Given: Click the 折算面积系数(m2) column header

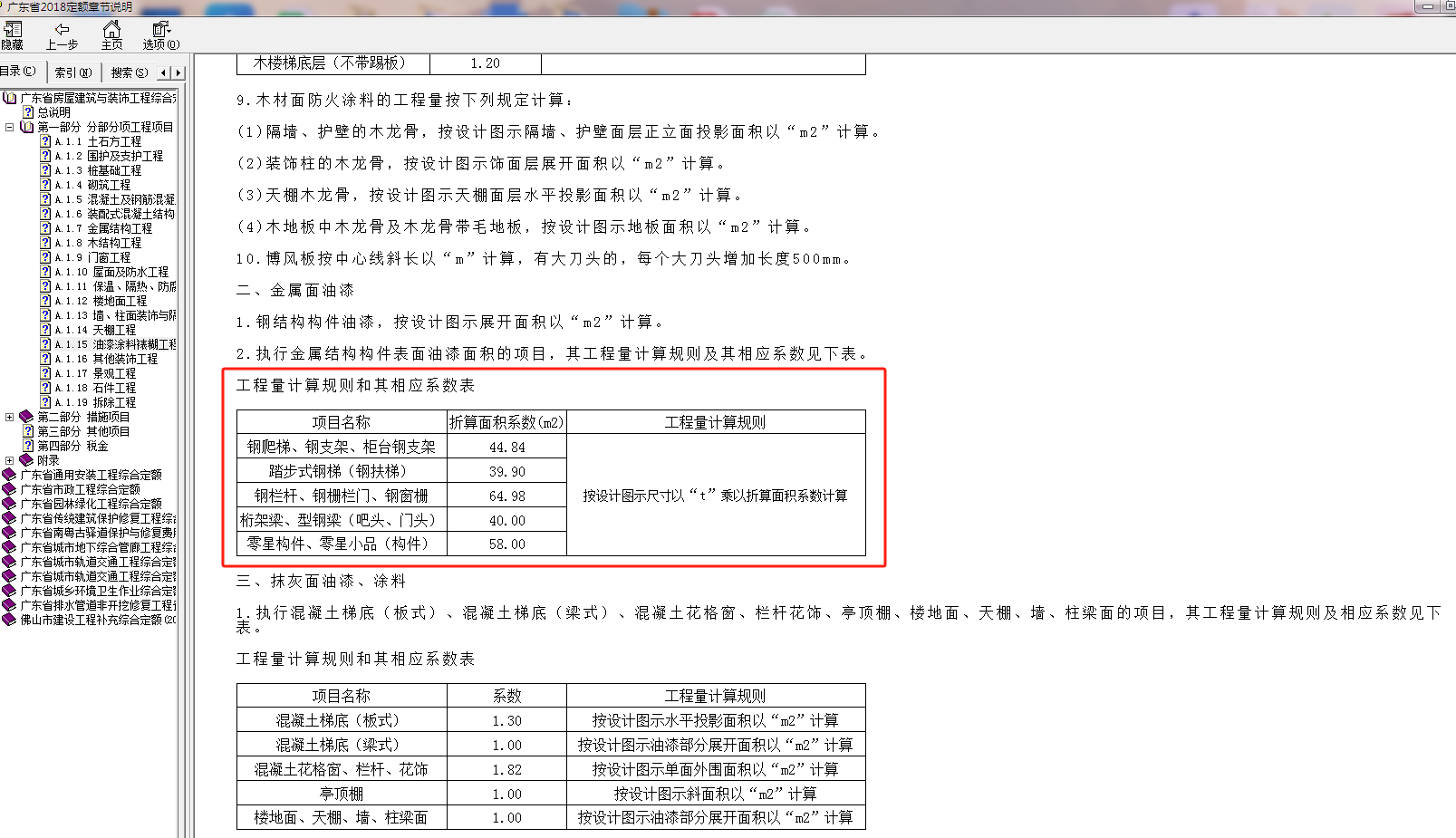Looking at the screenshot, I should point(506,422).
